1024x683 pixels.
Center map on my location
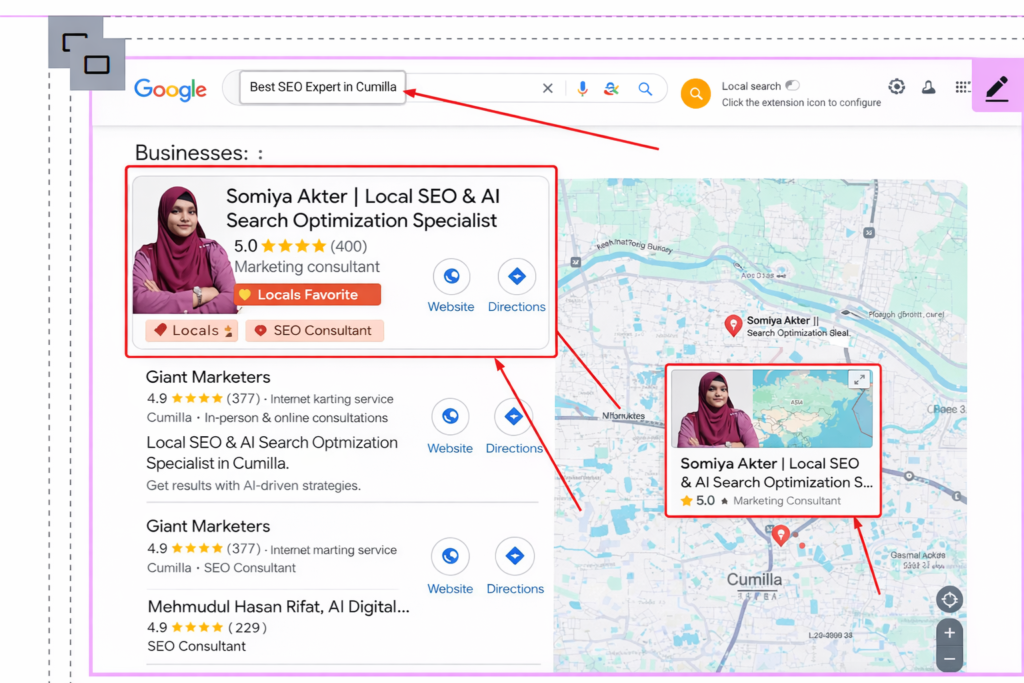point(949,600)
